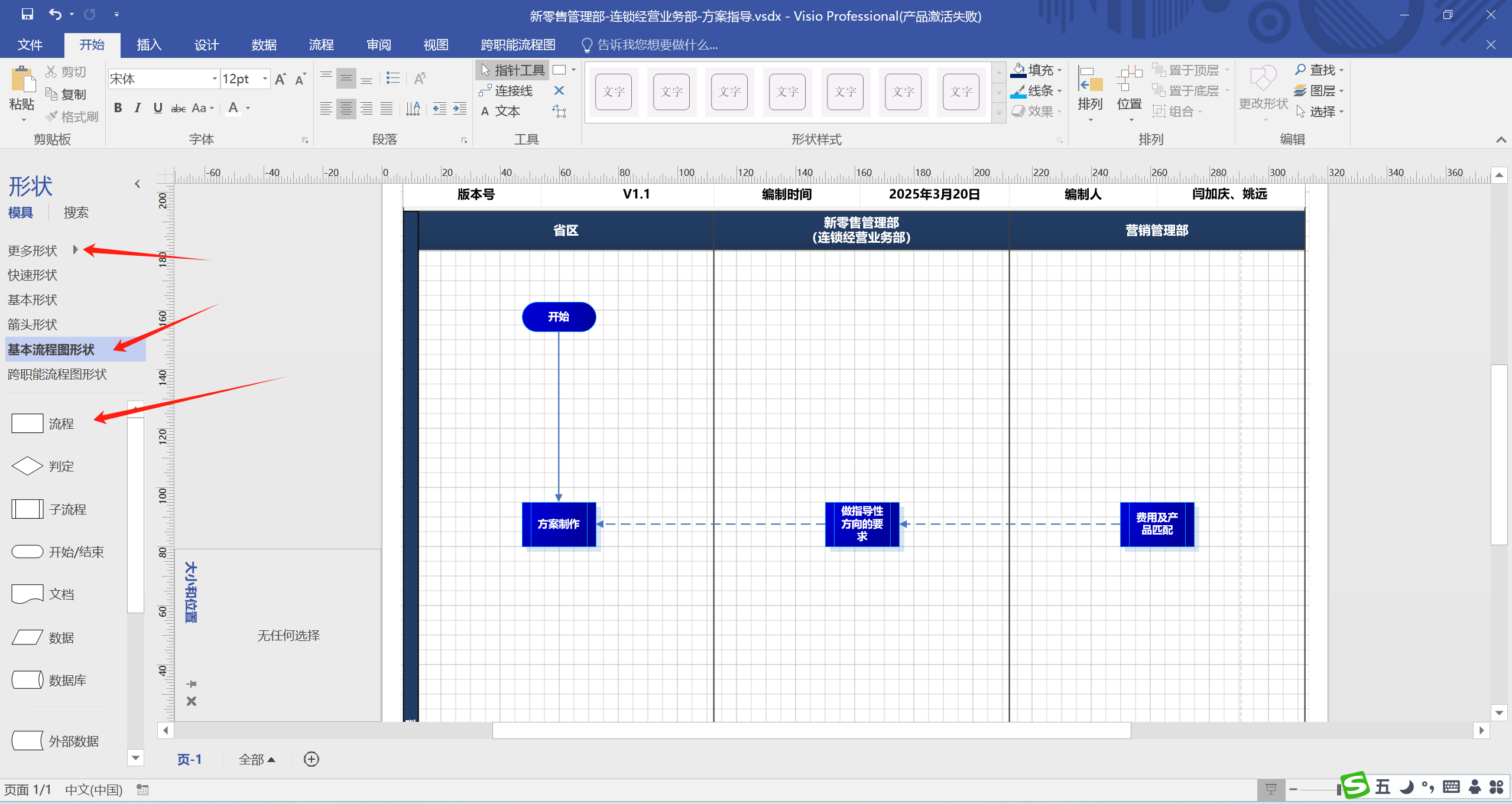Click the Save icon in title bar
Screen dimensions: 1512x804
click(x=27, y=14)
